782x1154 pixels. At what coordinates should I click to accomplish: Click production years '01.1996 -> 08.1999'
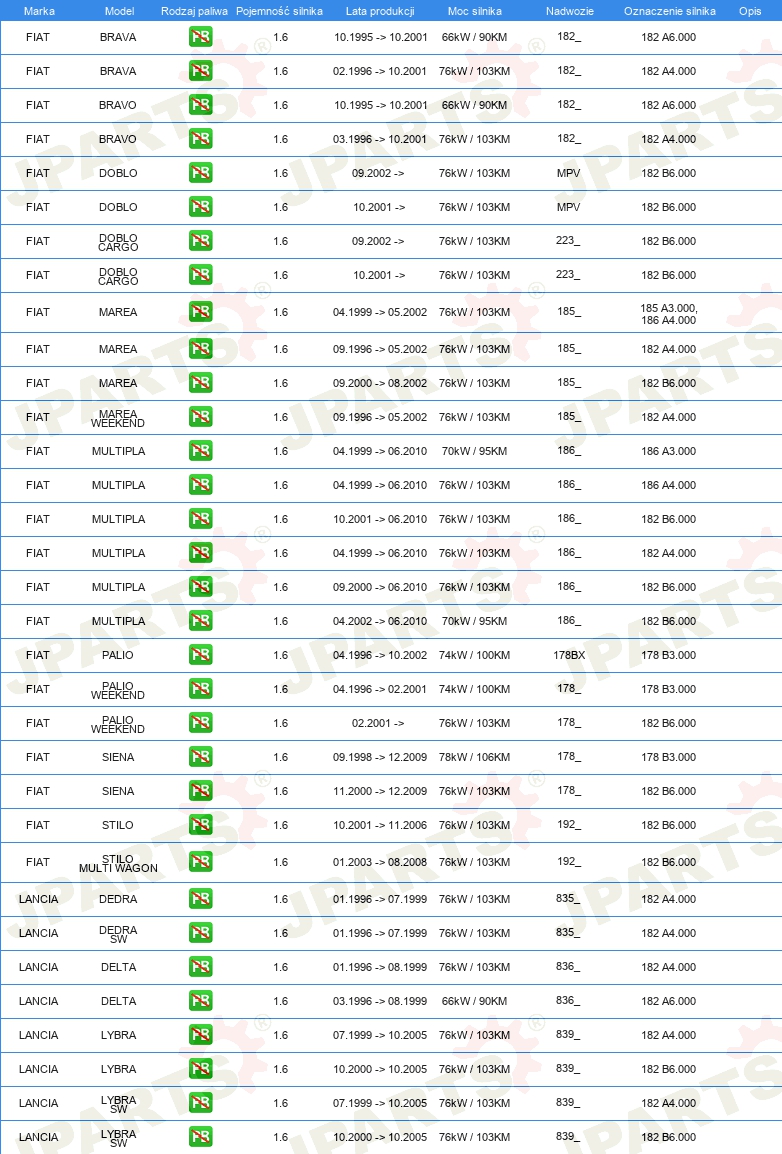click(x=380, y=967)
